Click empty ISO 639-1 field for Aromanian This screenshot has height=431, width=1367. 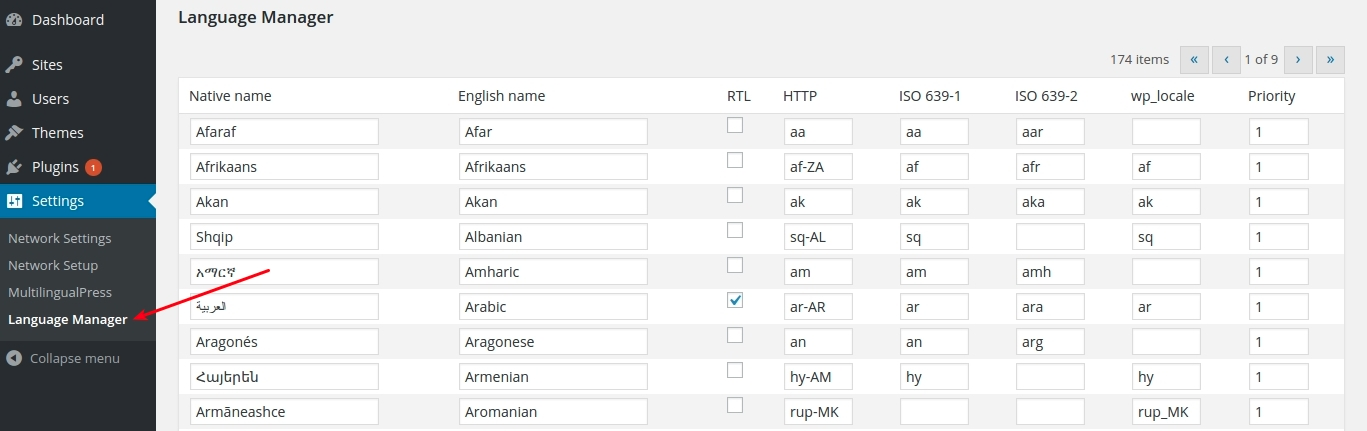[934, 412]
